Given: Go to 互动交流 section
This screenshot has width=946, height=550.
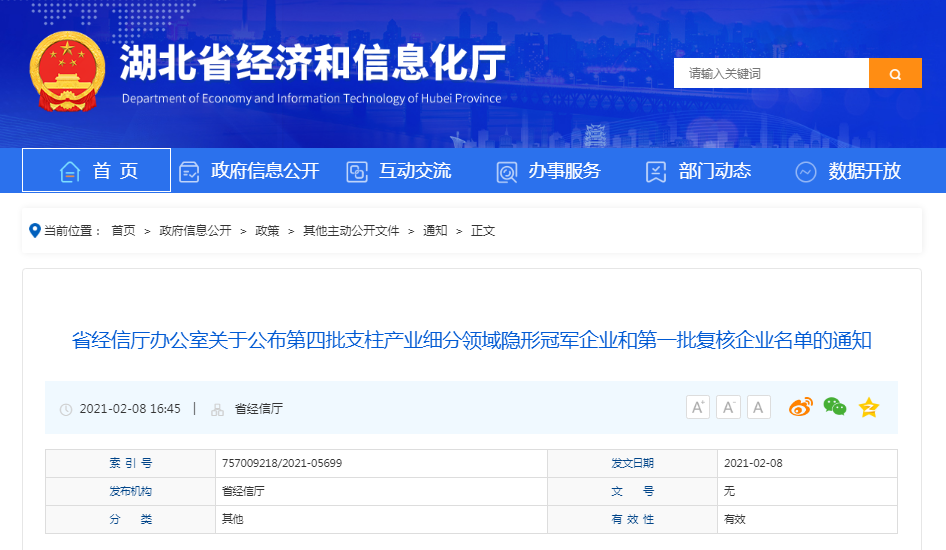Looking at the screenshot, I should (398, 171).
